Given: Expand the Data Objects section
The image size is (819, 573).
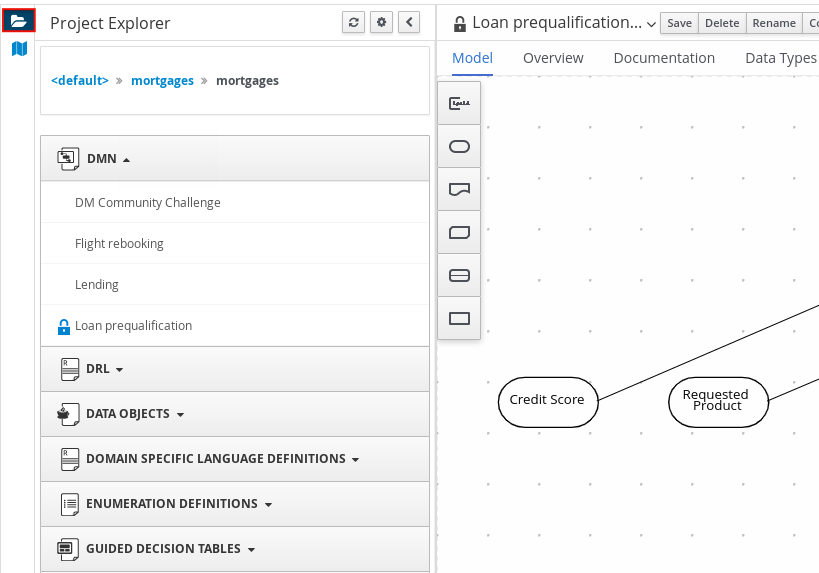Looking at the screenshot, I should click(135, 414).
